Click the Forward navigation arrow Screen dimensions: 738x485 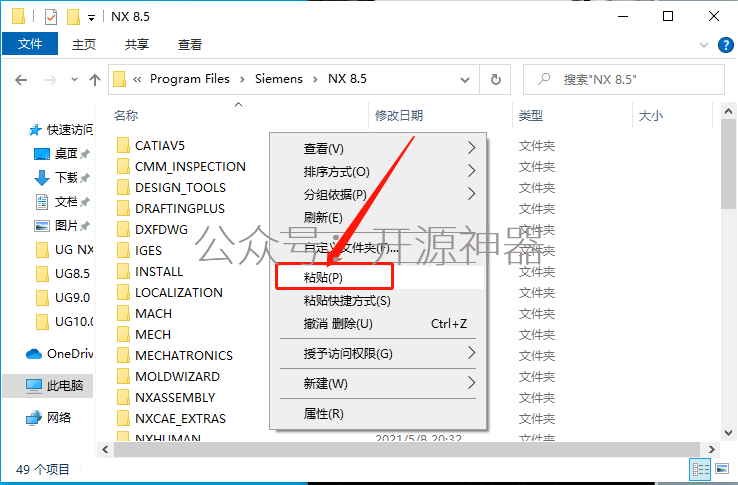(50, 80)
